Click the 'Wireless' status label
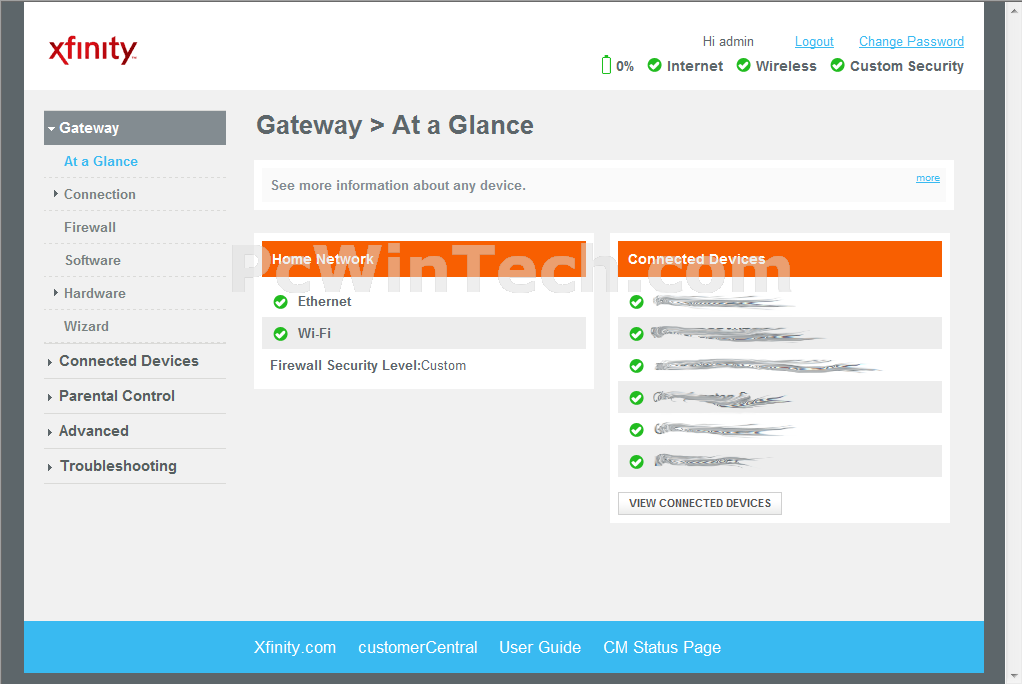This screenshot has width=1022, height=684. point(786,66)
